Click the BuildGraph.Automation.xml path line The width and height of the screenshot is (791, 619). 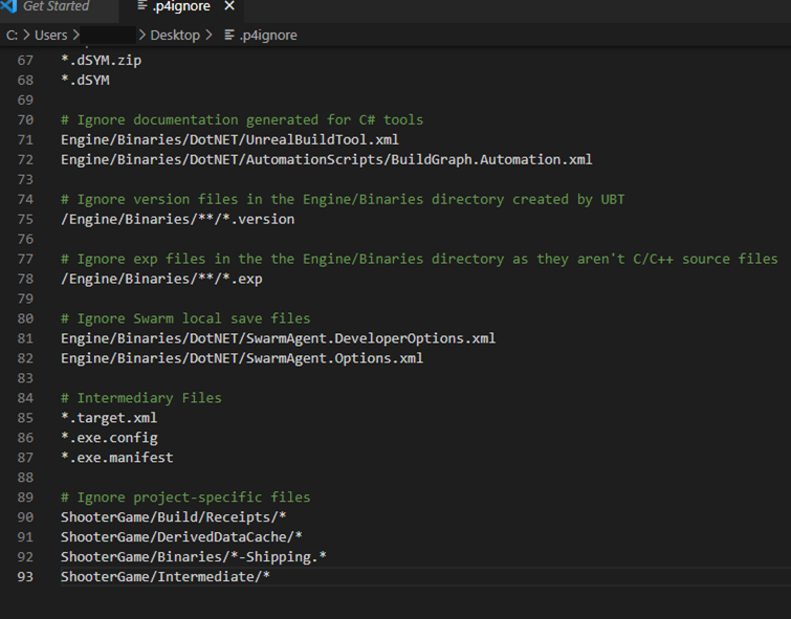[x=326, y=160]
